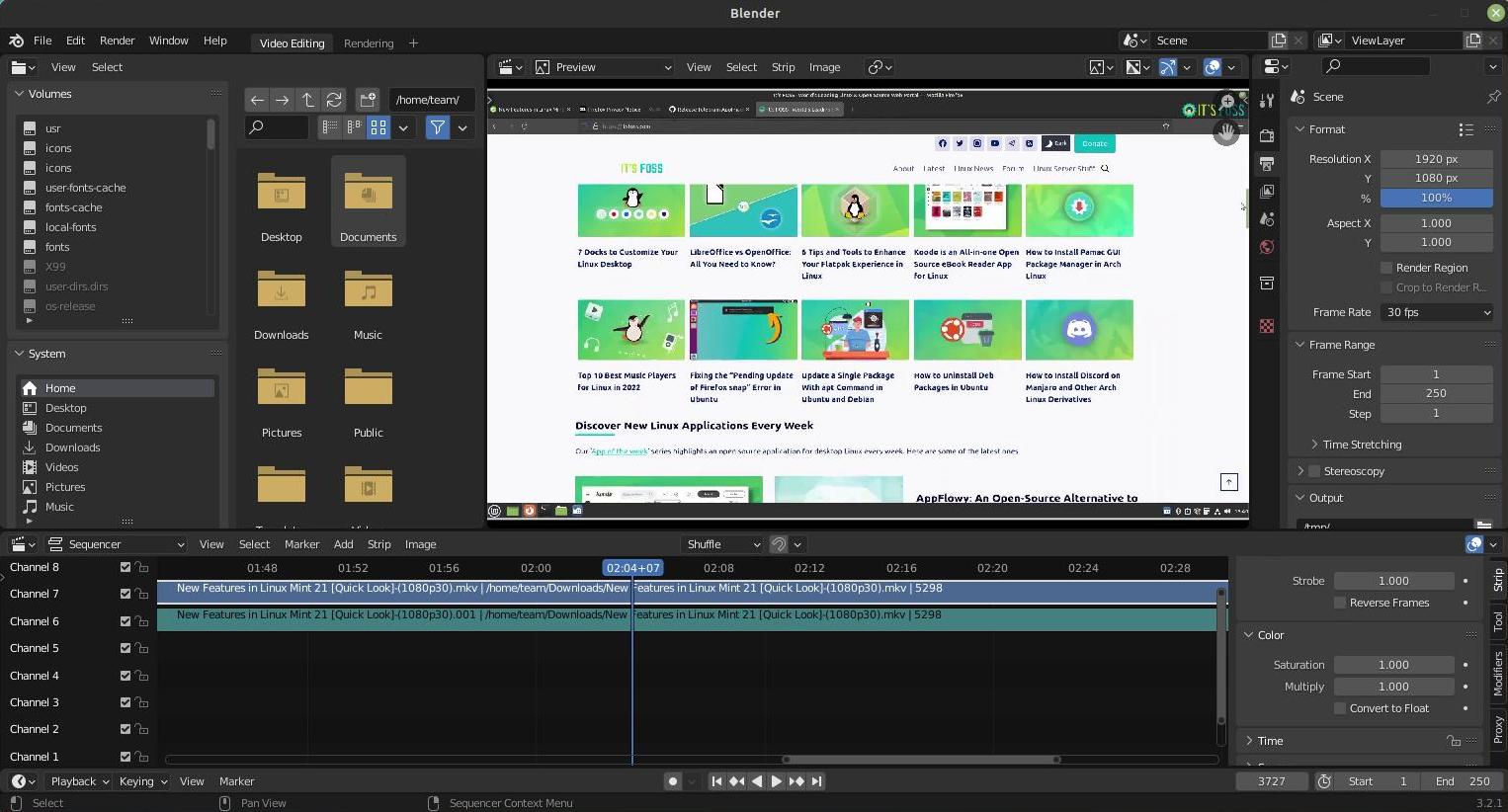This screenshot has height=812, width=1508.
Task: Click the zoom tool in preview
Action: pos(1227,102)
